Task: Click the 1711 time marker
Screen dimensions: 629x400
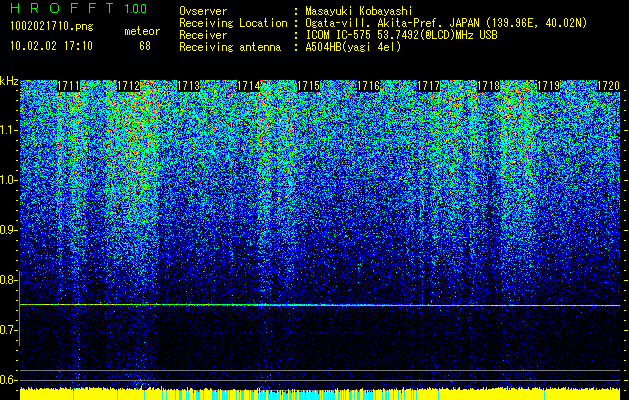Action: click(x=69, y=86)
